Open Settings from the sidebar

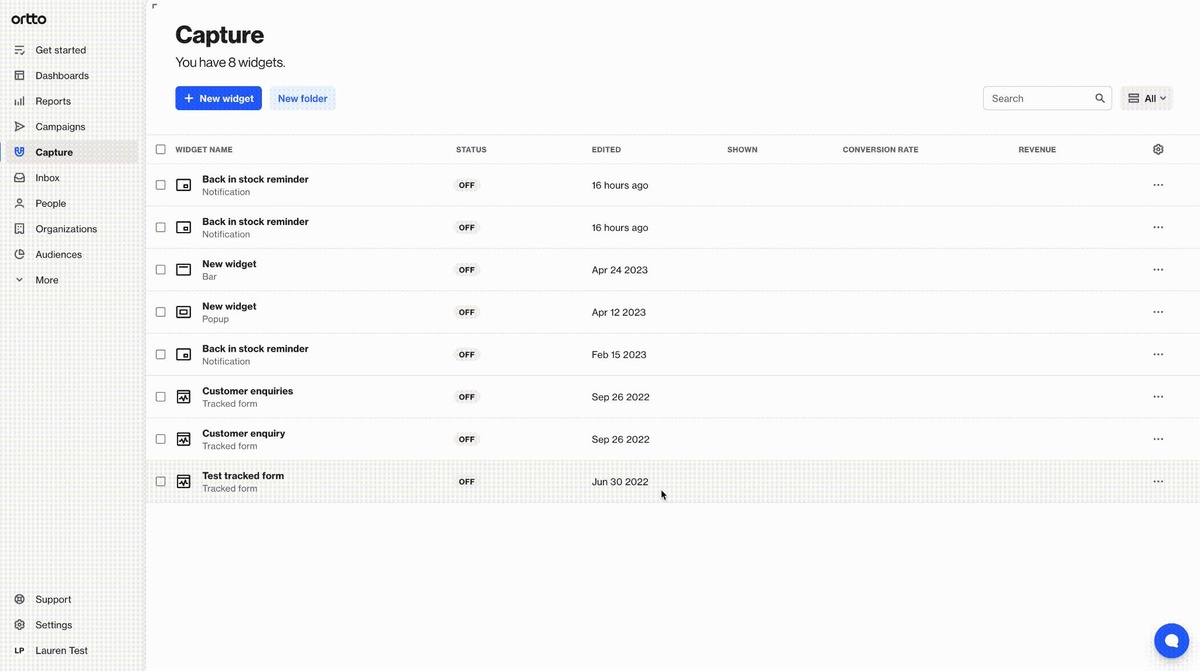(53, 624)
